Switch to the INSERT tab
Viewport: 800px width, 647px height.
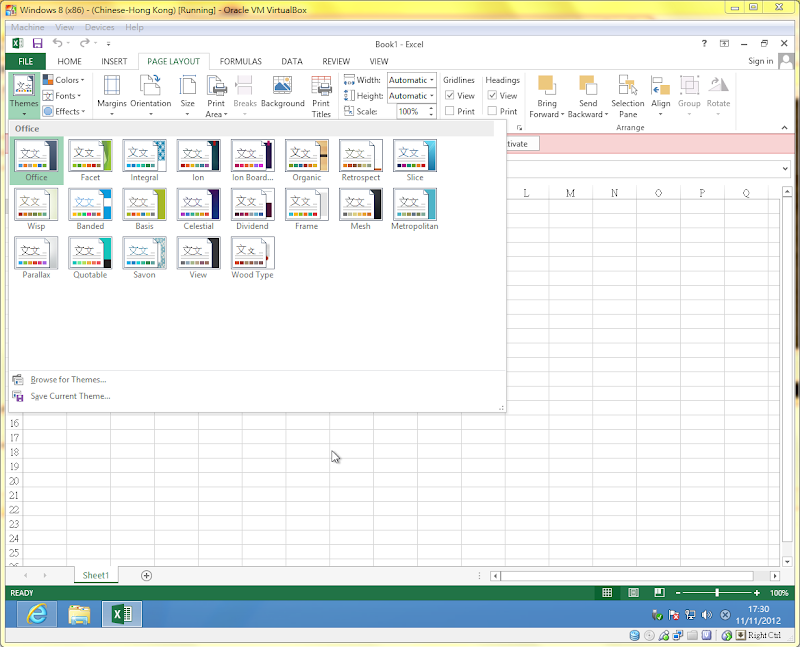point(114,61)
